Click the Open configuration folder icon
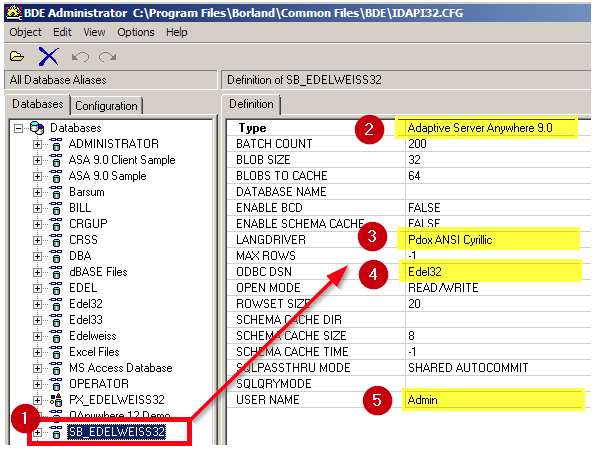Viewport: 605px width, 454px height. (x=17, y=57)
